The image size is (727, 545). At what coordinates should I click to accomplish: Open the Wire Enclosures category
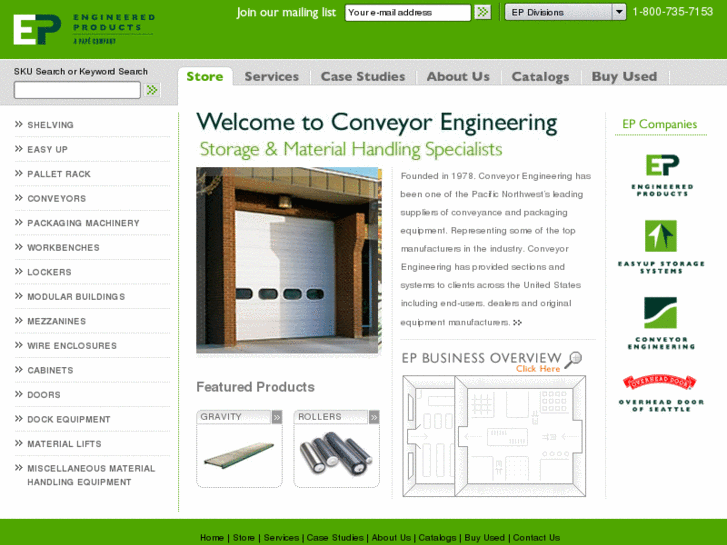click(x=72, y=346)
